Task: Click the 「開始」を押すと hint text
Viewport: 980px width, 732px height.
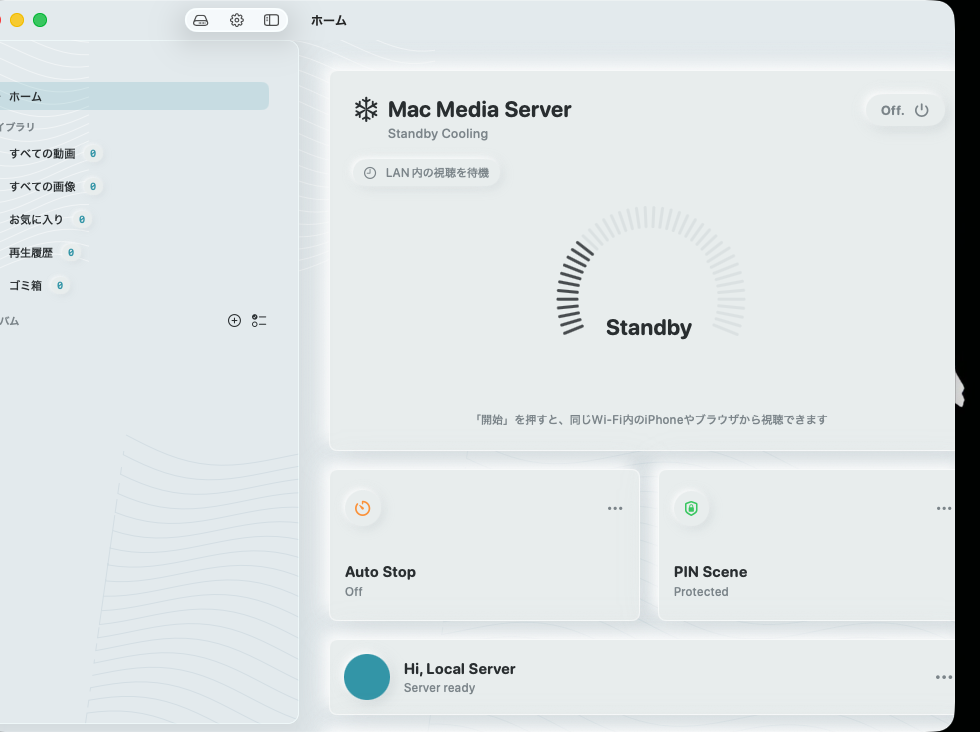Action: click(x=650, y=419)
